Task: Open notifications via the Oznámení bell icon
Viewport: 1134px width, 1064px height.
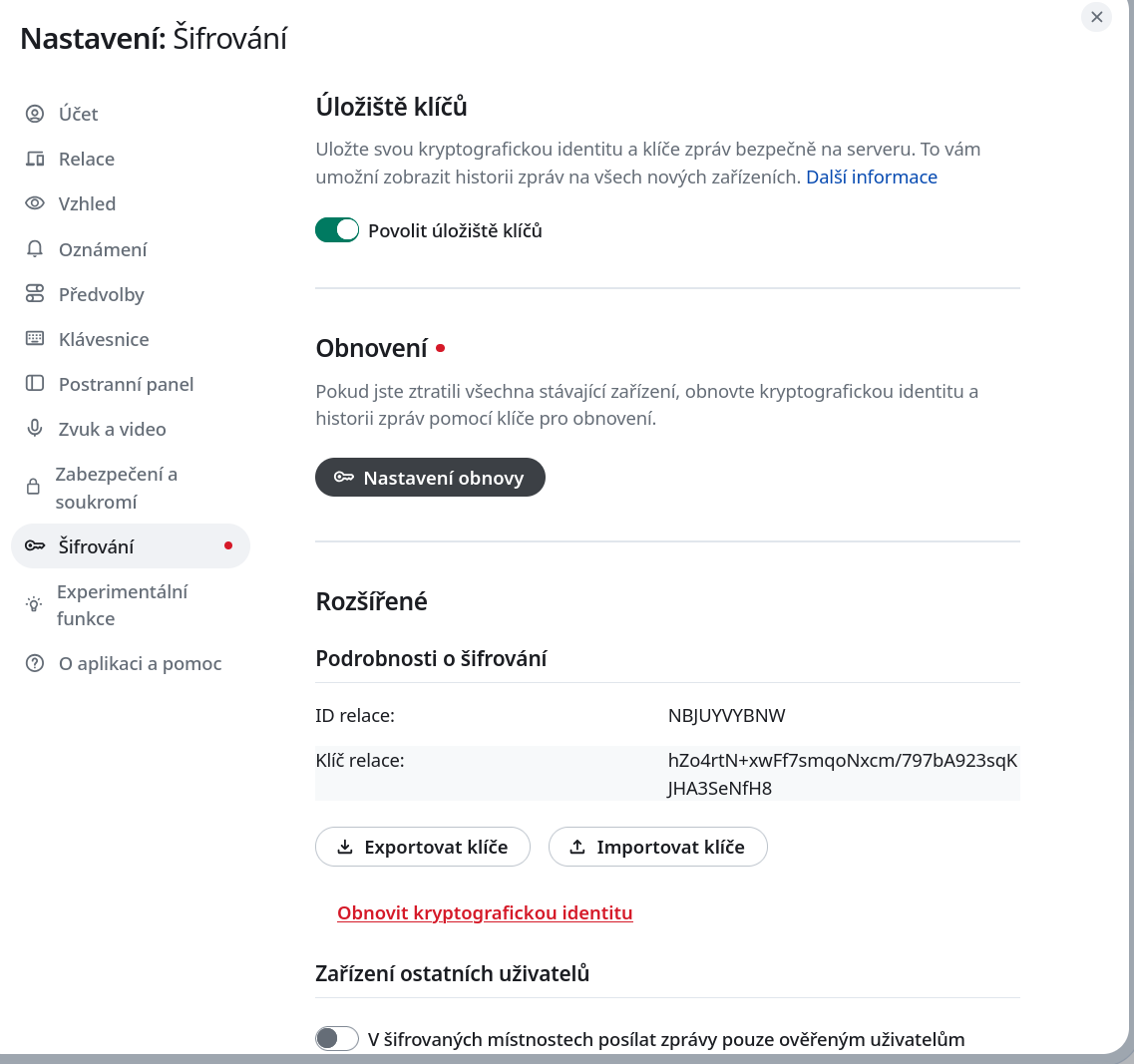Action: coord(35,248)
